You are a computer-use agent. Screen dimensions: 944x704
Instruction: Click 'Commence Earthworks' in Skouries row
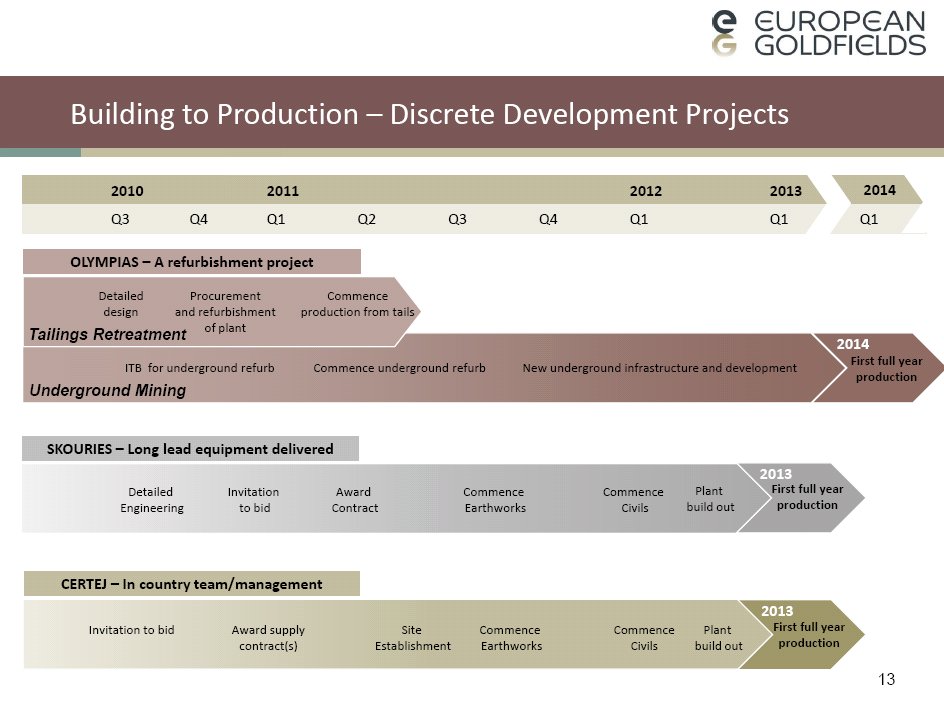click(x=494, y=500)
